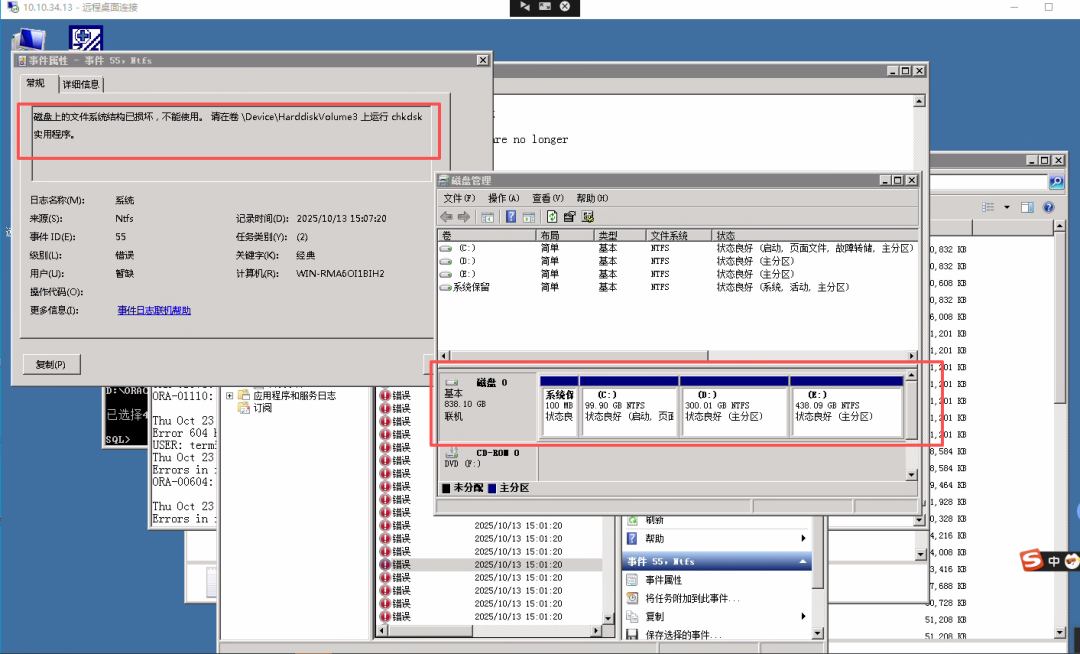Viewport: 1080px width, 654px height.
Task: Click the Back arrow in Disk Management toolbar
Action: [x=446, y=217]
